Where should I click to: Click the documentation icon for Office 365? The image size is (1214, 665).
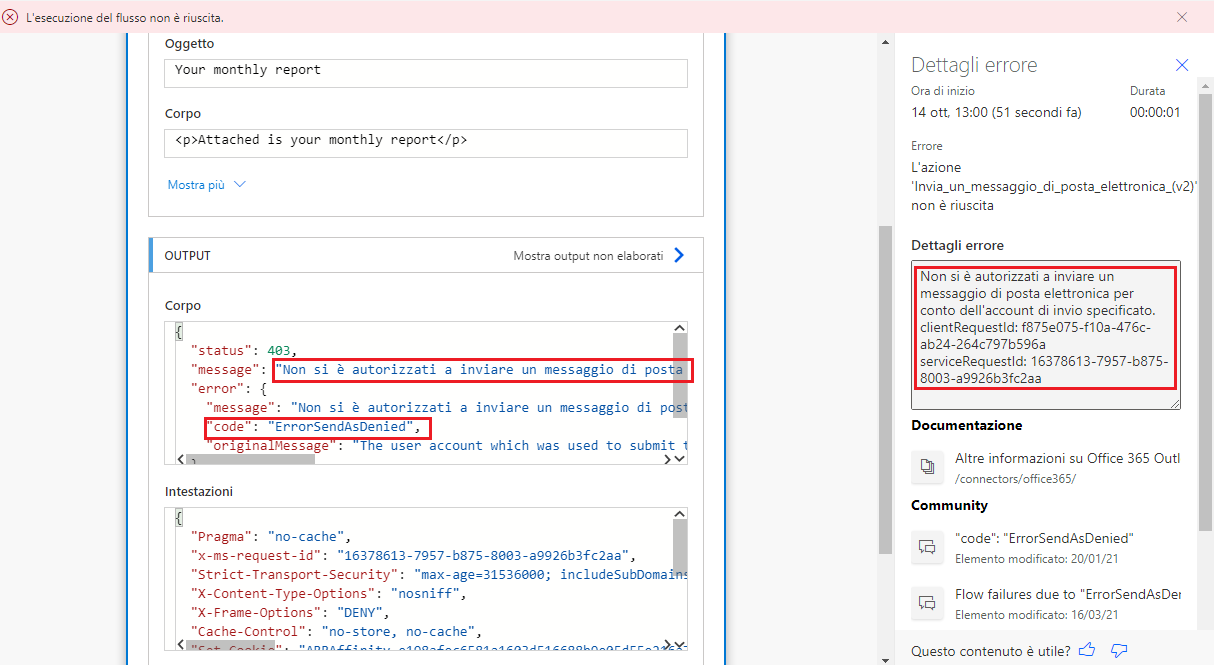pyautogui.click(x=927, y=467)
